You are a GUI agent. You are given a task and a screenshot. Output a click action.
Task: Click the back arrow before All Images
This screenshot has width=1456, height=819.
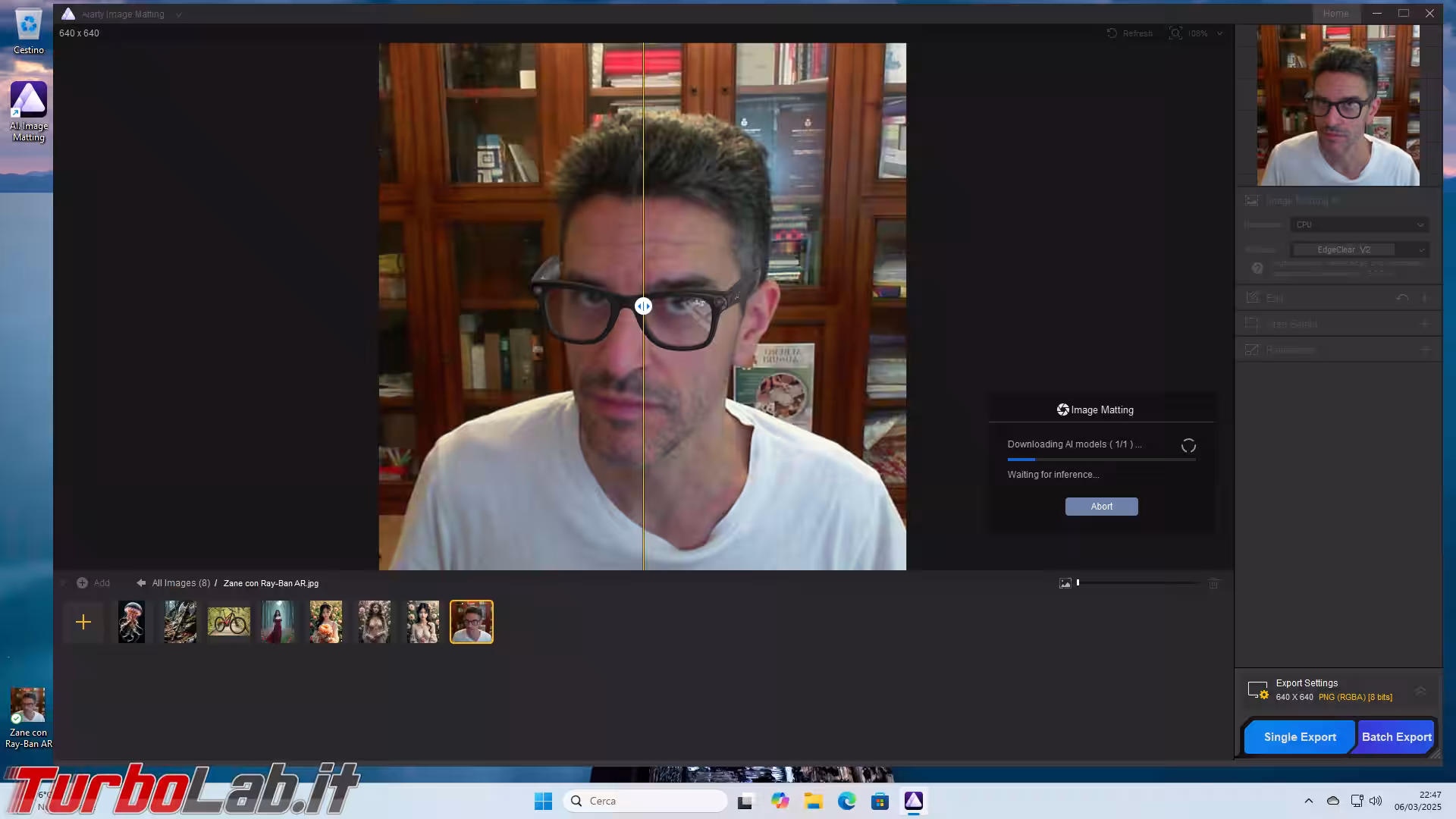click(141, 583)
